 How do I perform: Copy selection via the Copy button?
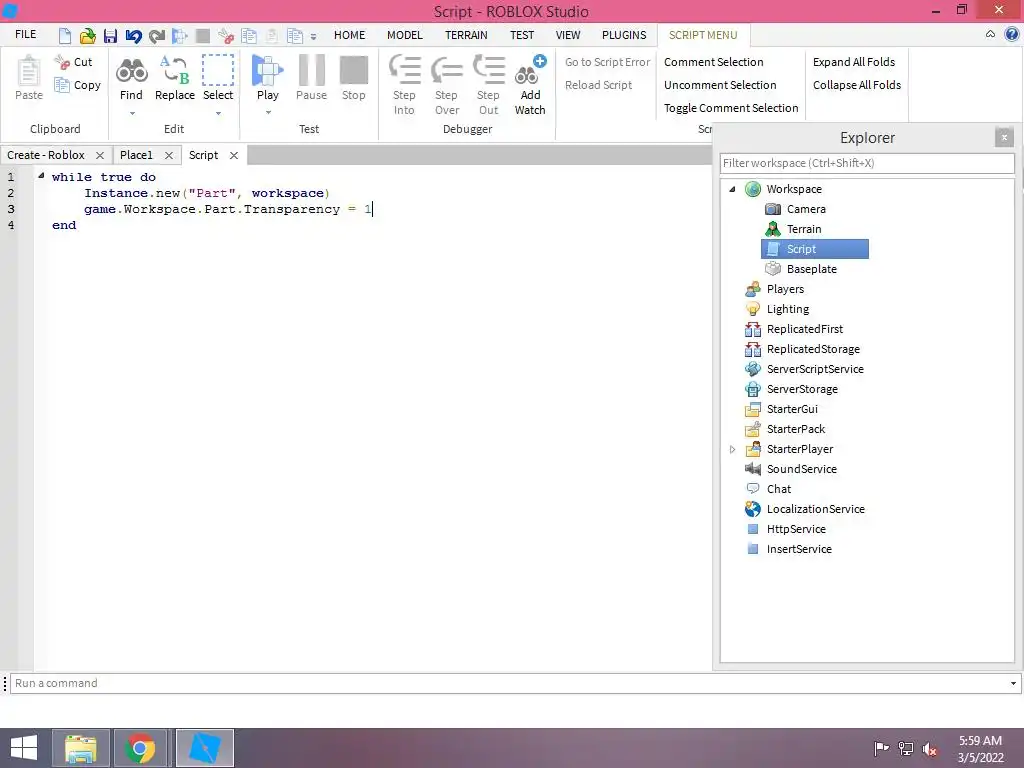(78, 85)
